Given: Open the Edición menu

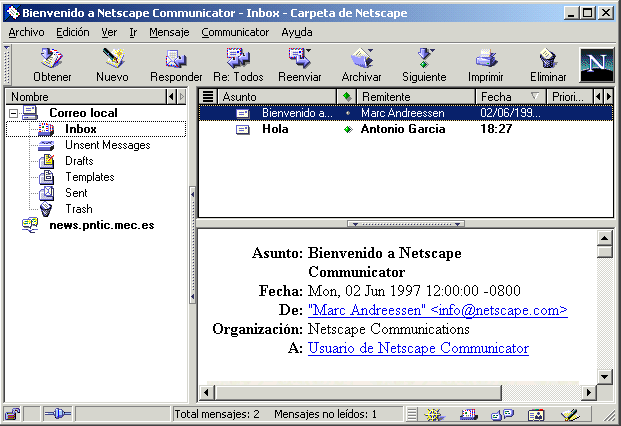Looking at the screenshot, I should click(x=73, y=32).
